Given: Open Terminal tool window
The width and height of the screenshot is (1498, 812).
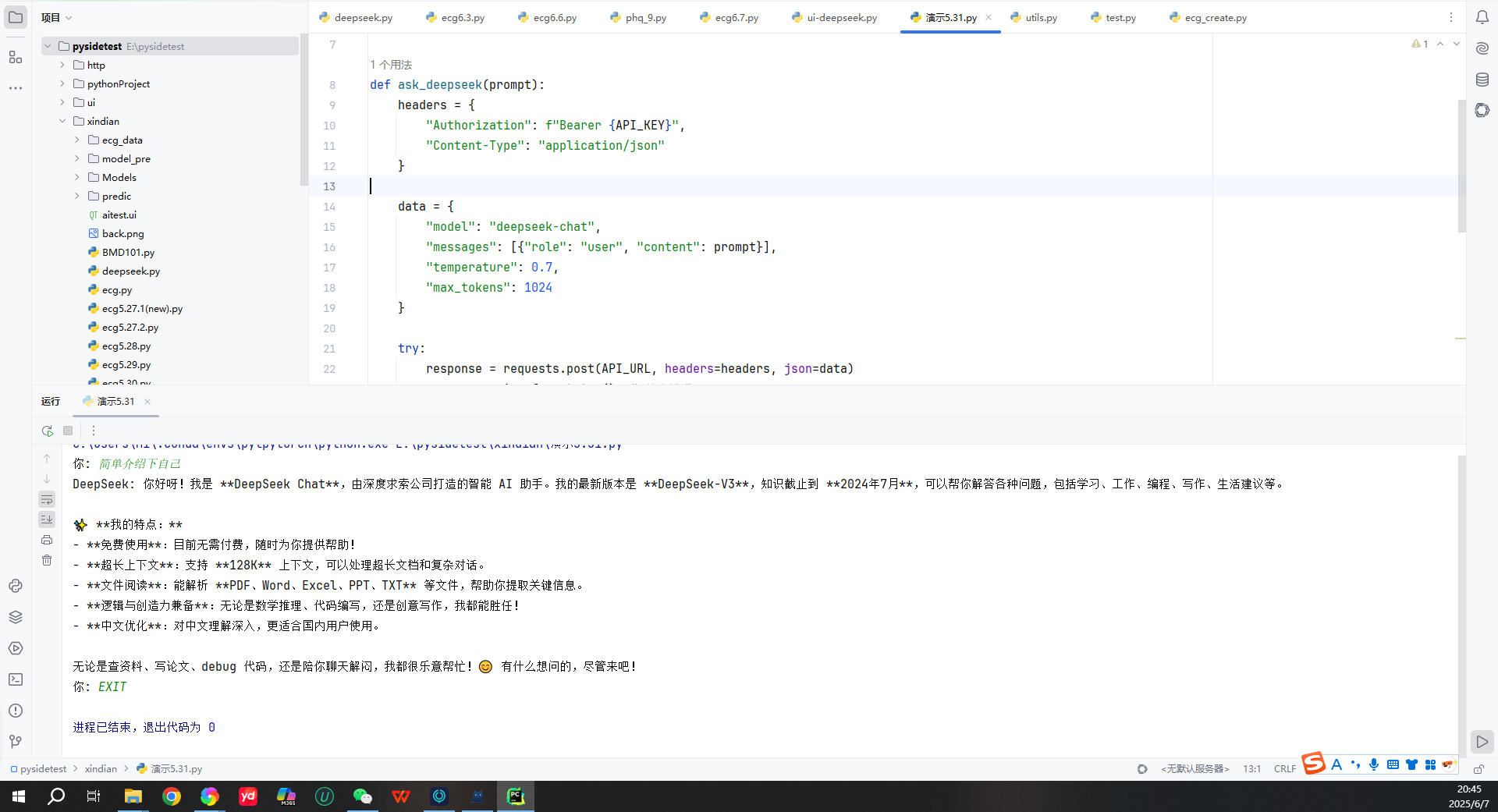Looking at the screenshot, I should click(16, 679).
